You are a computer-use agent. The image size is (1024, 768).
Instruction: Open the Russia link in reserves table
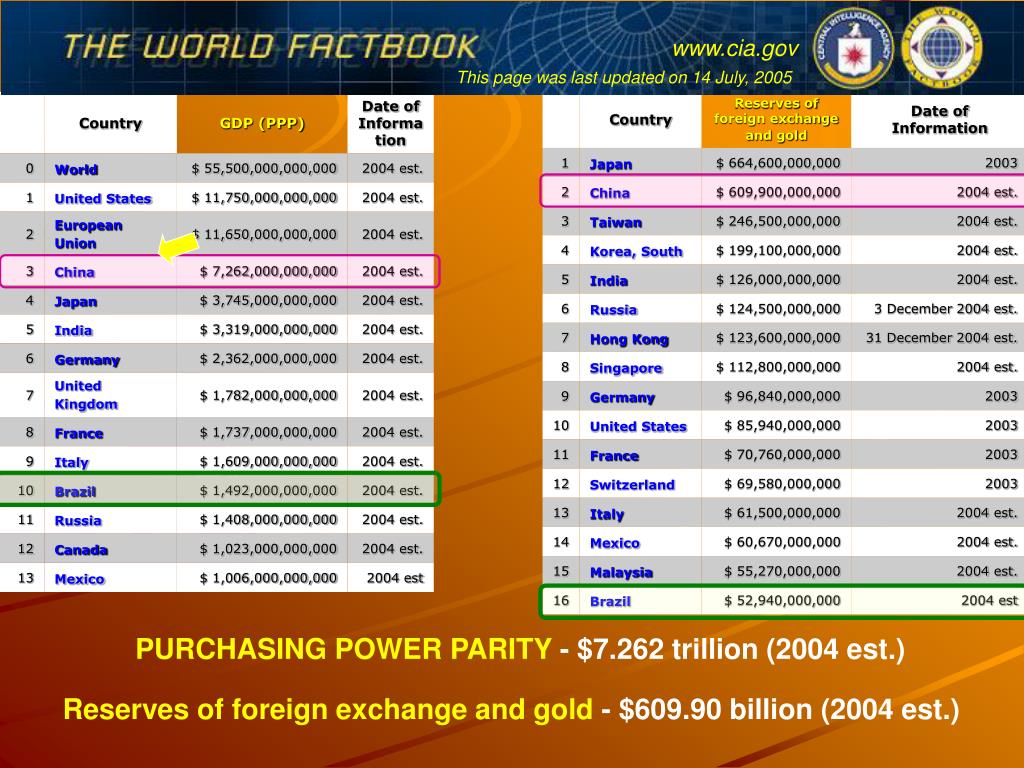point(613,310)
